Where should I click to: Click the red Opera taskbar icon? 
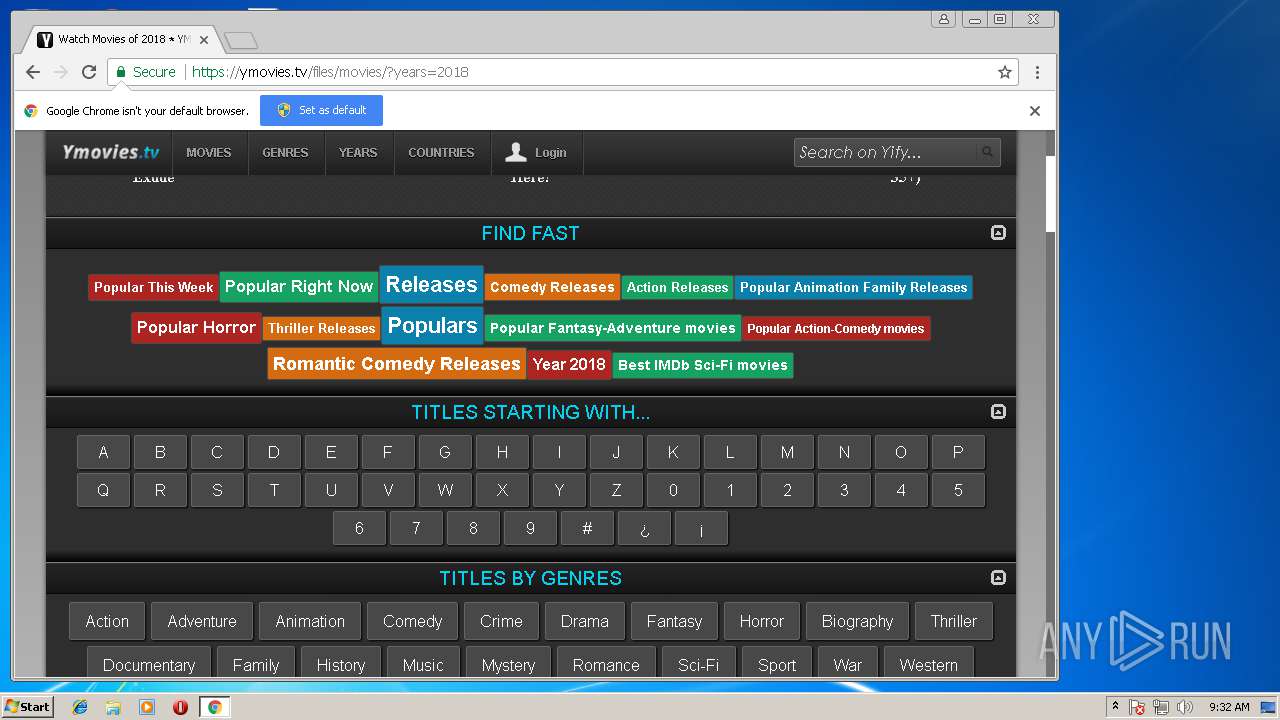[x=181, y=707]
